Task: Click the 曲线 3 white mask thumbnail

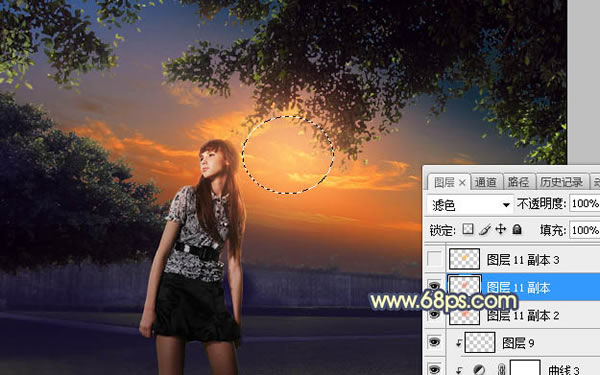Action: 525,367
